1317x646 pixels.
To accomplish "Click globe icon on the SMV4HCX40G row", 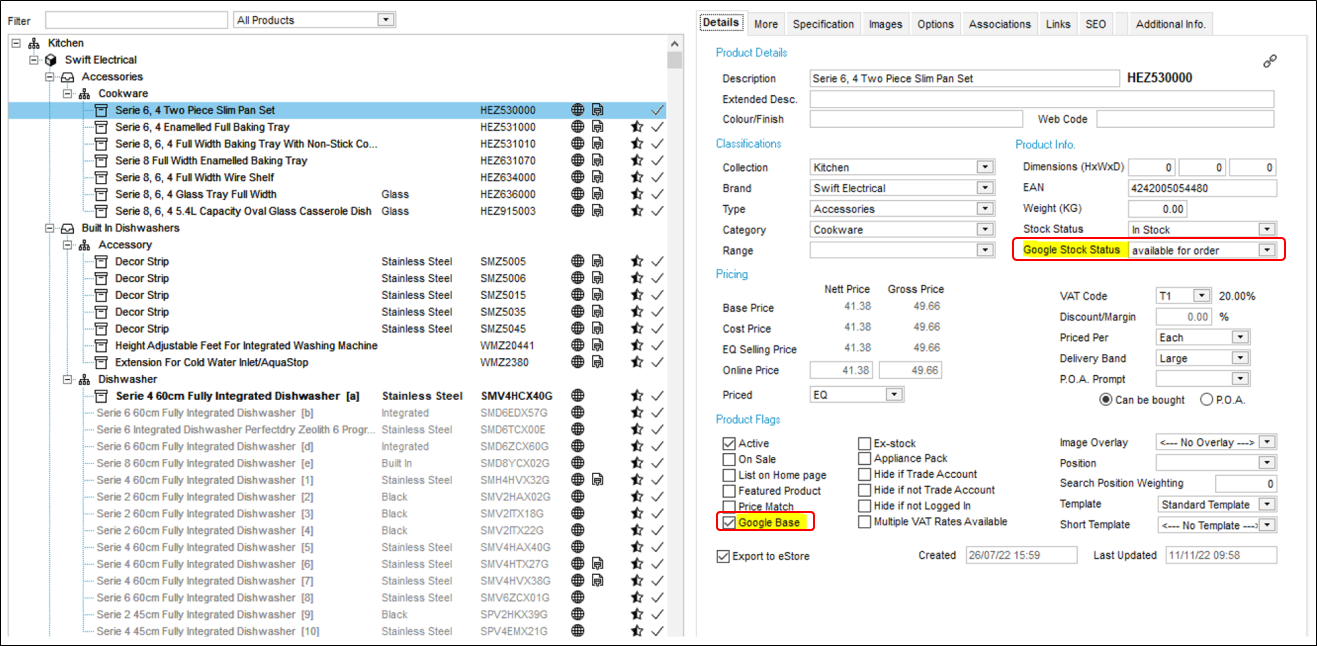I will (578, 396).
